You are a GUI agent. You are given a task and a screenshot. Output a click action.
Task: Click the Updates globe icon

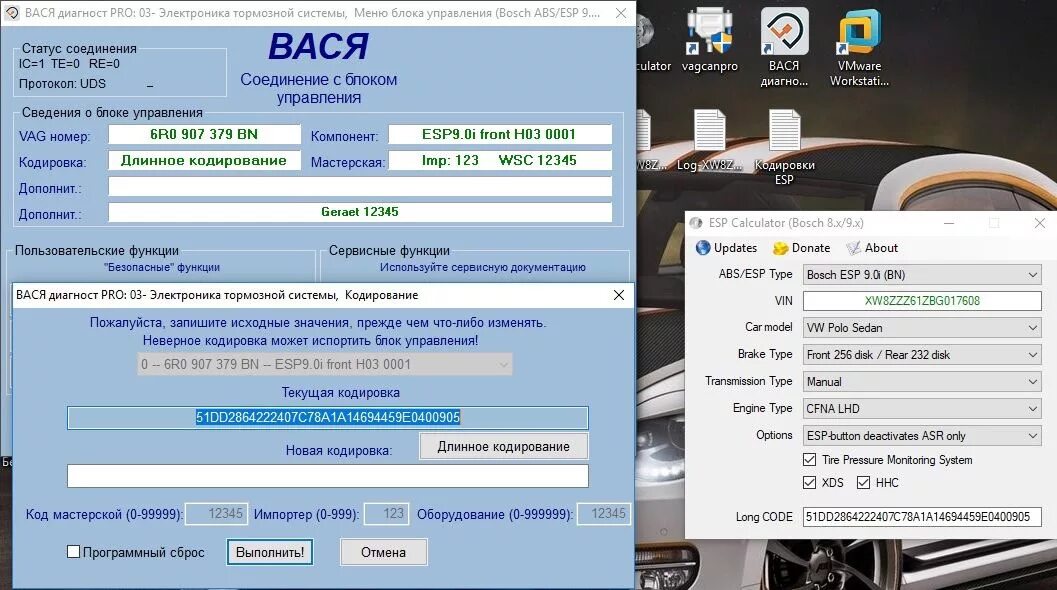(703, 247)
